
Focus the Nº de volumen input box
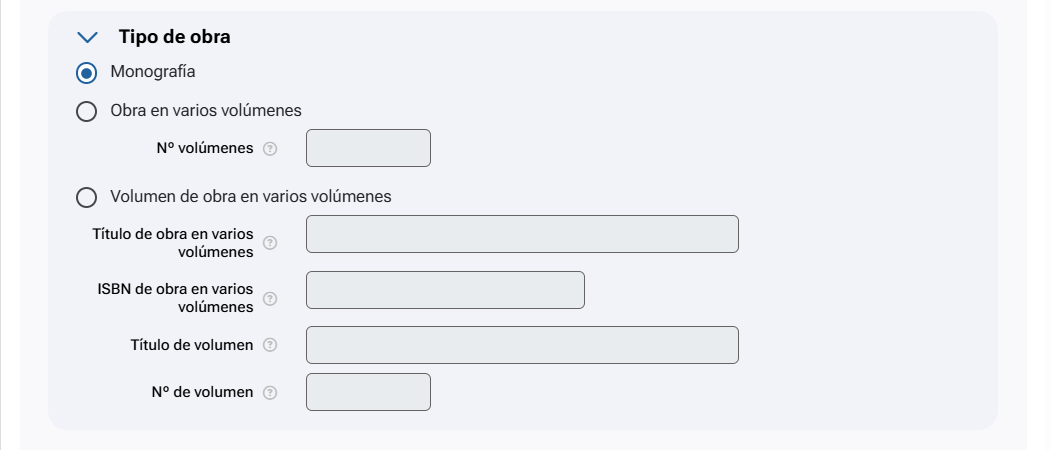click(368, 392)
